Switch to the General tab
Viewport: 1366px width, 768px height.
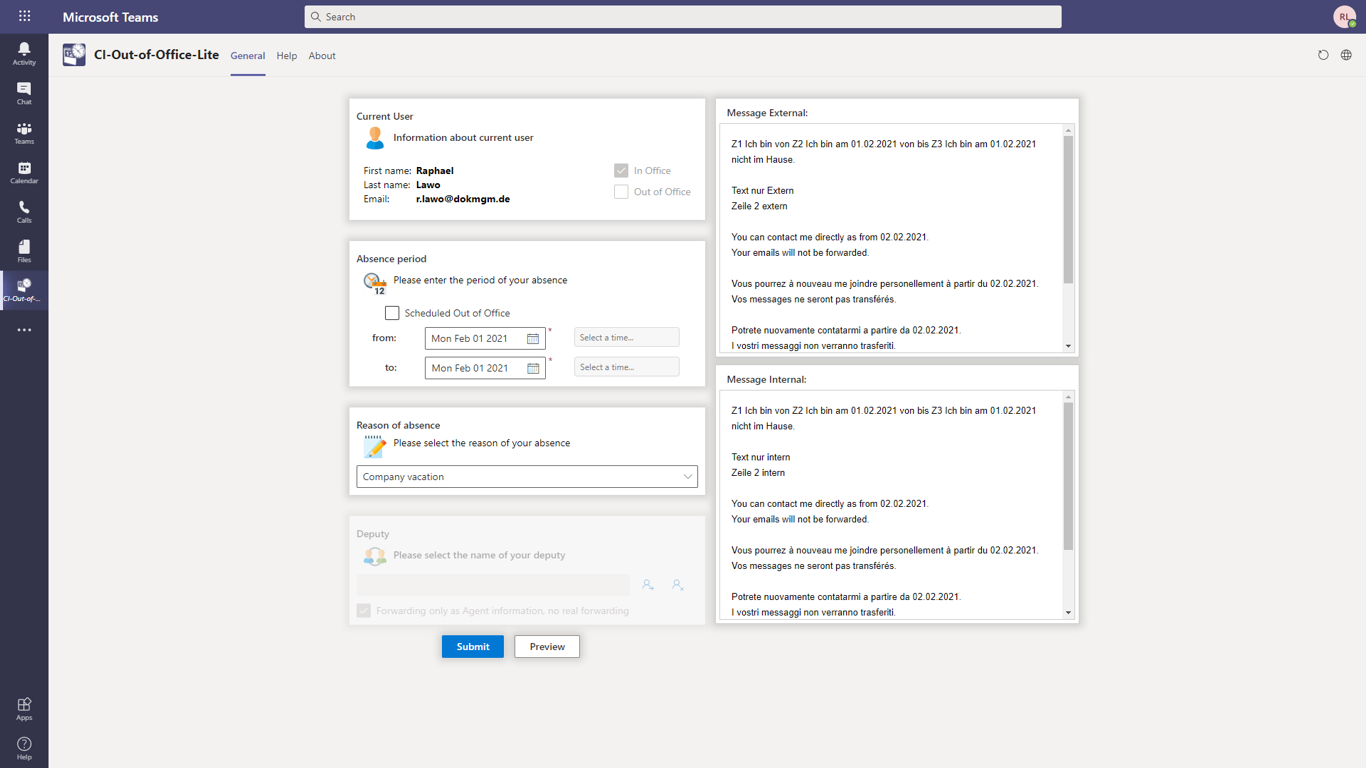248,56
